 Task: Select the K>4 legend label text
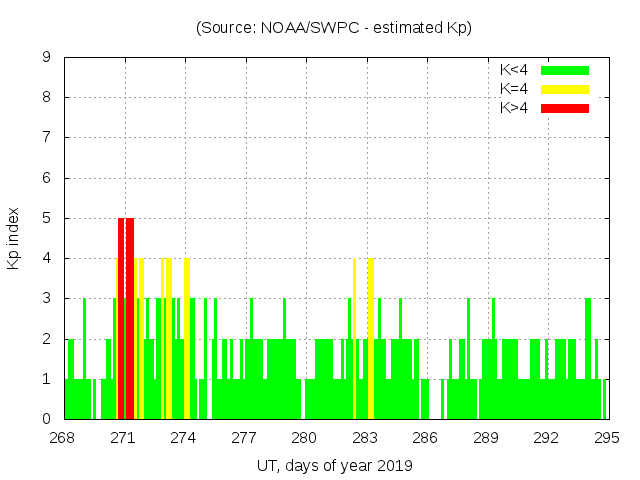[515, 107]
